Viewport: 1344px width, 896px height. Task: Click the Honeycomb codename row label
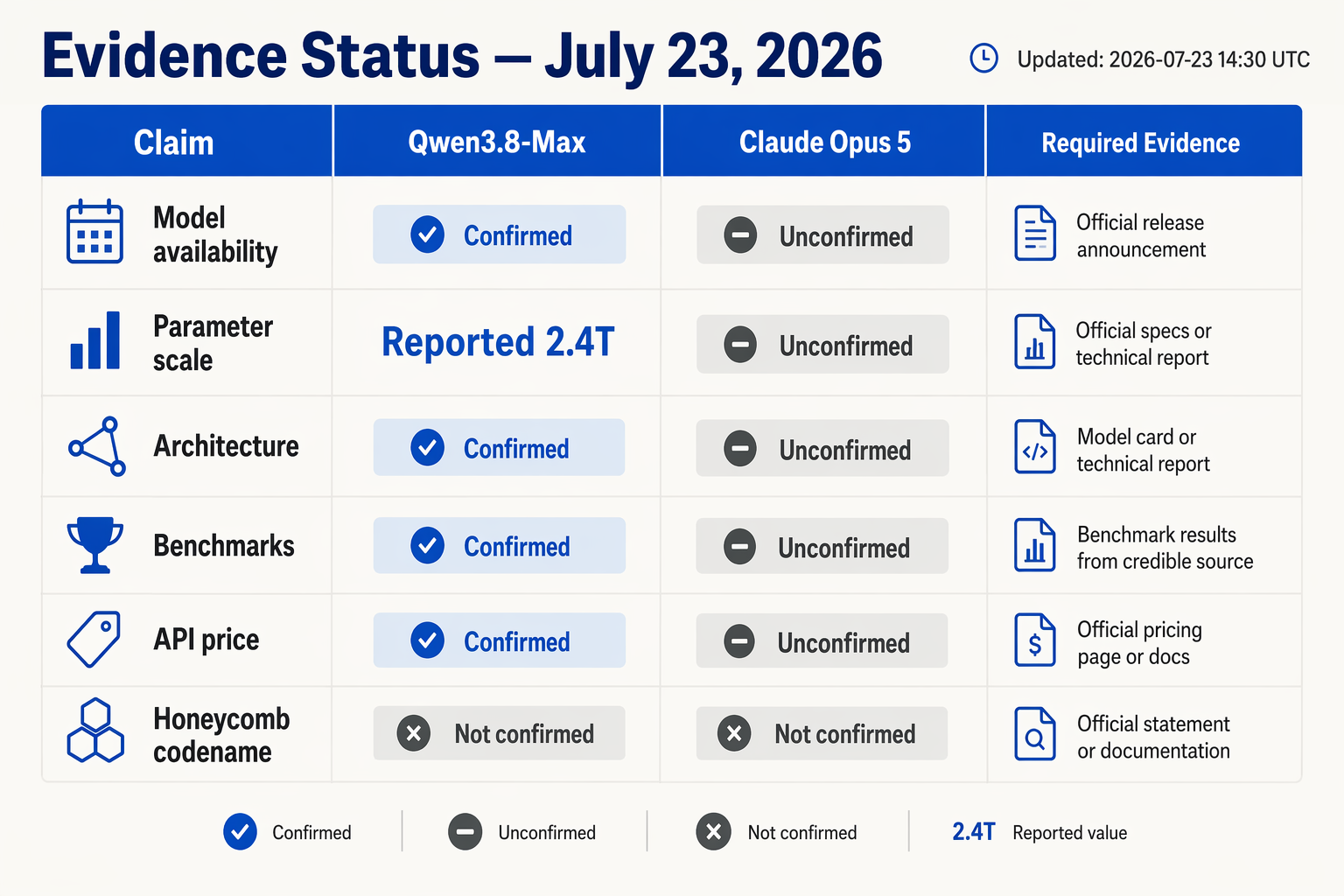click(x=221, y=735)
